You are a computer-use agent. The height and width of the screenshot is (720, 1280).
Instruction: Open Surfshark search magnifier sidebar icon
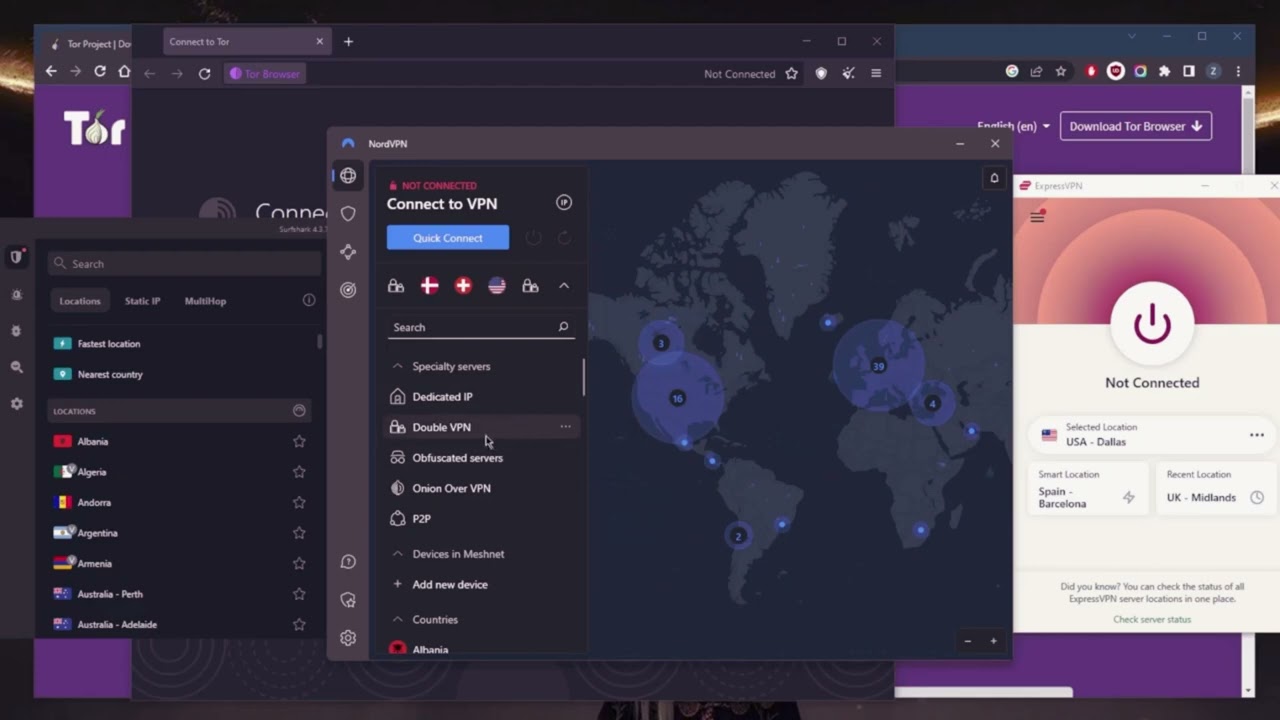point(16,367)
